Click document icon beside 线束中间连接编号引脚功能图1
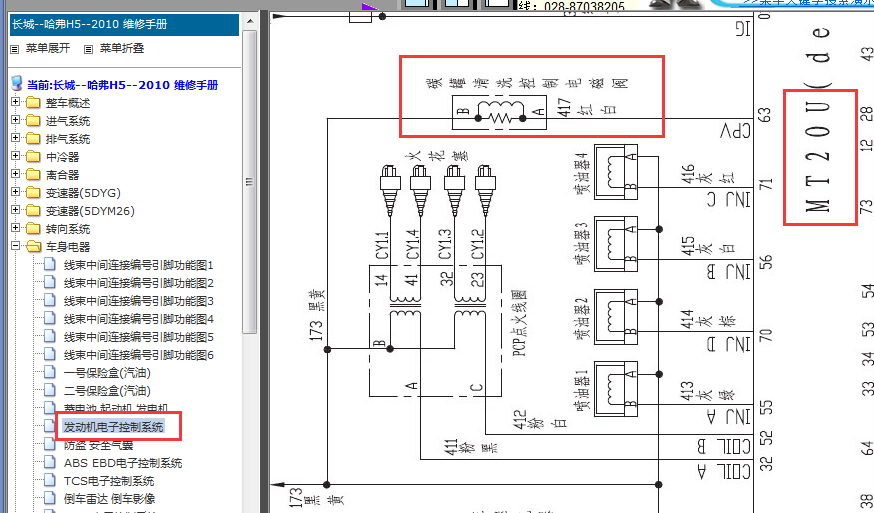 (50, 264)
